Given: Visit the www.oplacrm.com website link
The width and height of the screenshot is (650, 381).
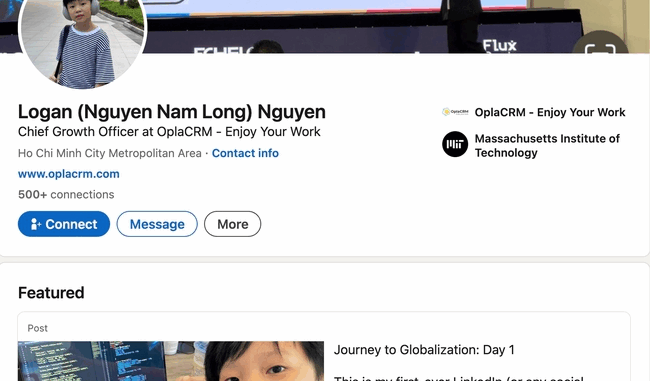Looking at the screenshot, I should pyautogui.click(x=68, y=174).
